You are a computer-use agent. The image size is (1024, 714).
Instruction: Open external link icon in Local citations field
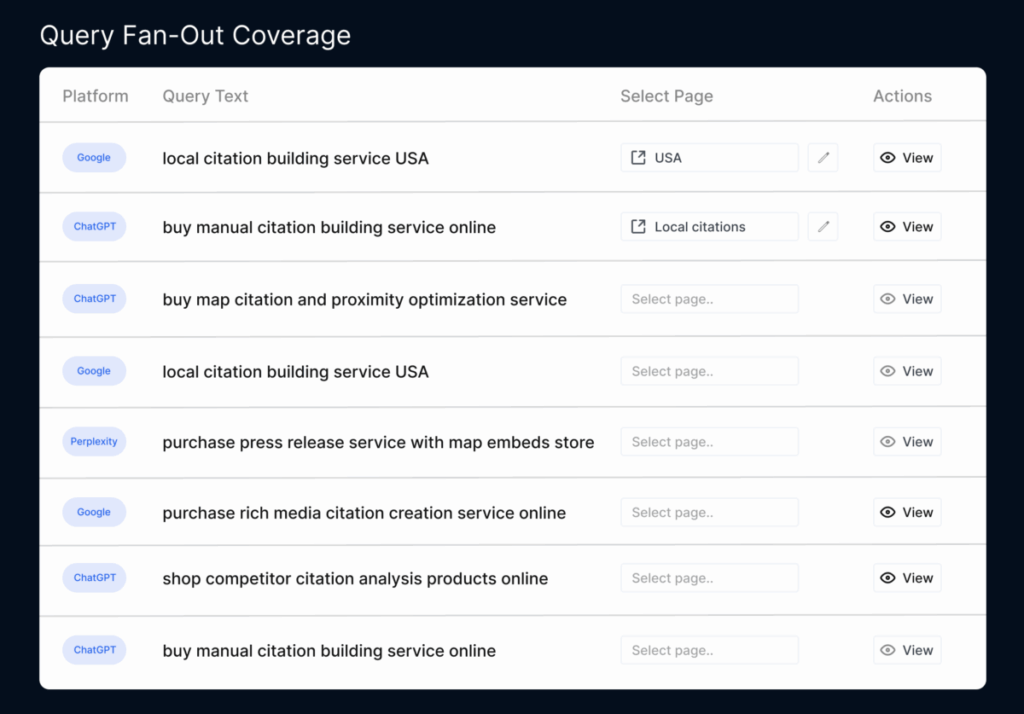tap(638, 227)
